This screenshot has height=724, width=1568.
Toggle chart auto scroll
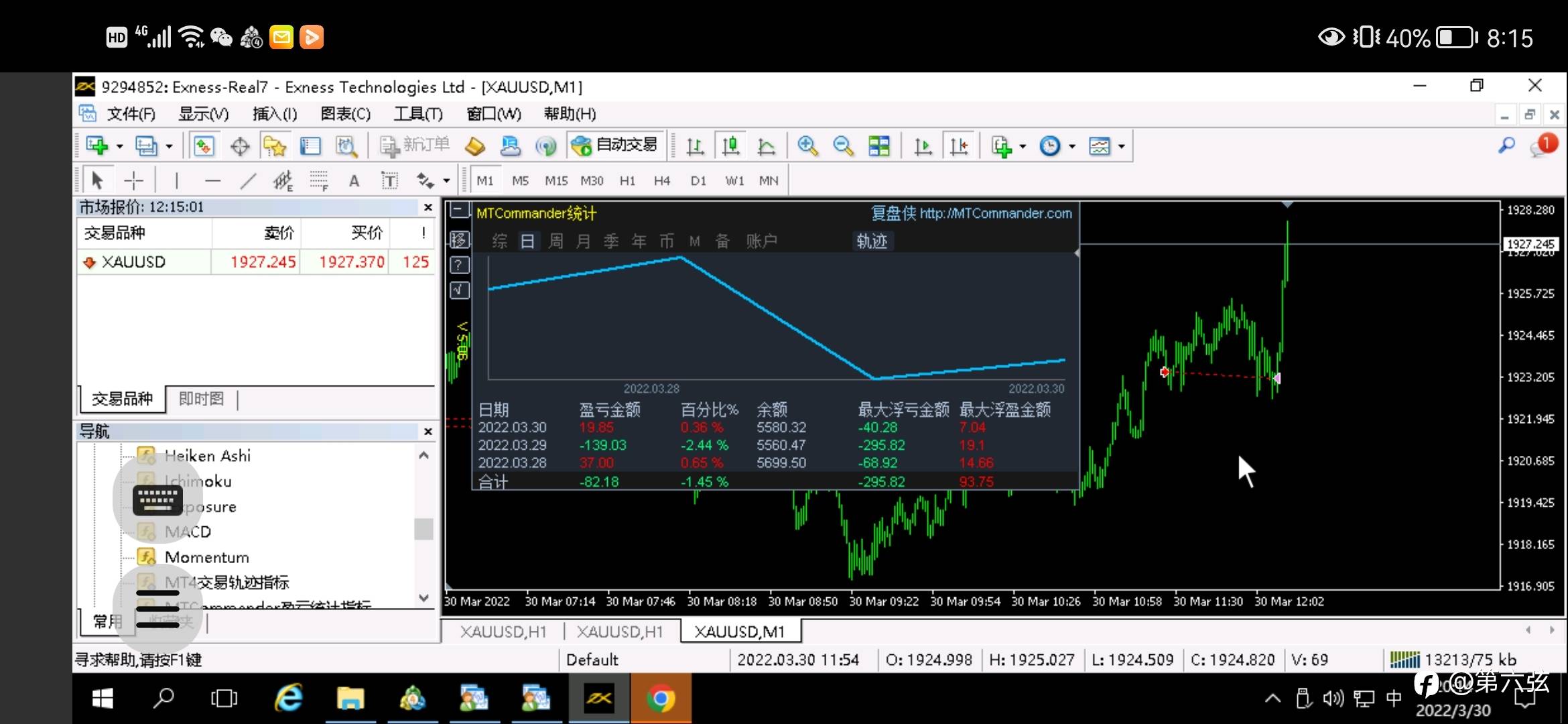point(923,145)
